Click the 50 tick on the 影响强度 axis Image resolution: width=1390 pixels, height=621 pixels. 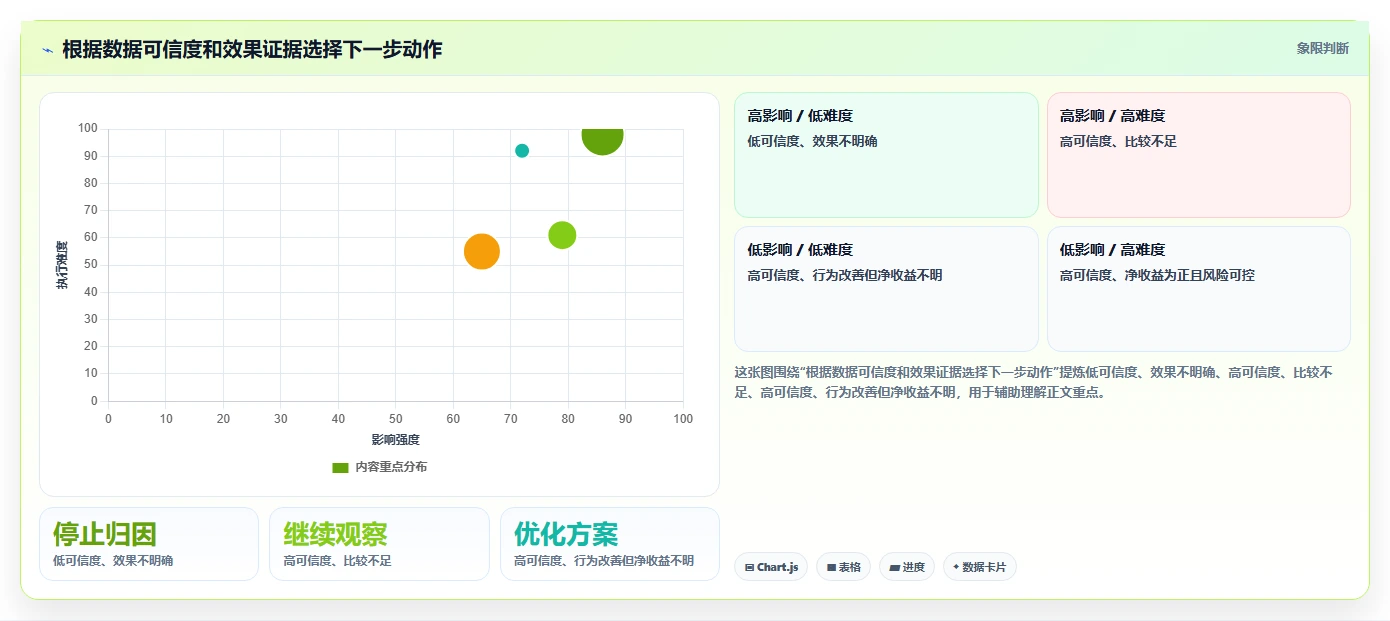pos(396,419)
